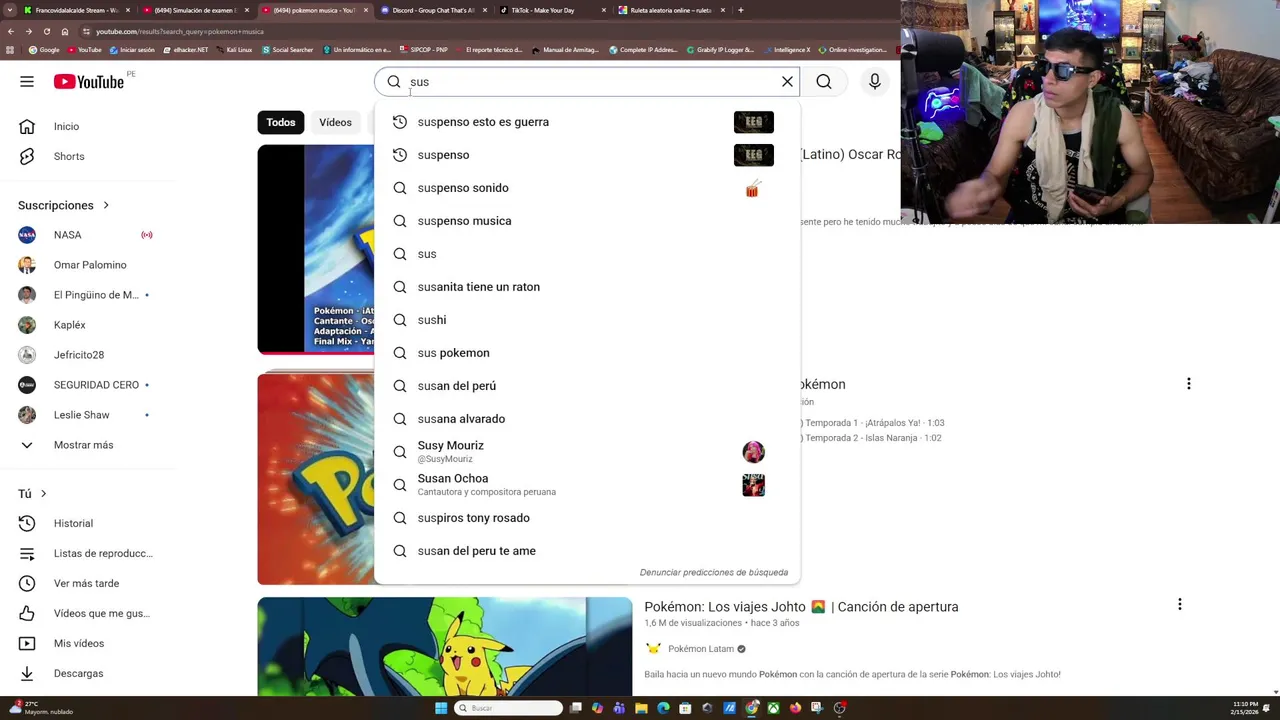Open Johto video three-dot options menu
The height and width of the screenshot is (720, 1280).
(x=1180, y=605)
